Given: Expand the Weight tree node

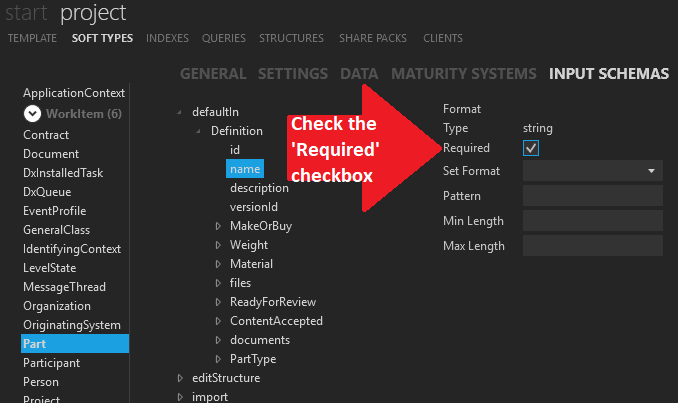Looking at the screenshot, I should [x=218, y=245].
